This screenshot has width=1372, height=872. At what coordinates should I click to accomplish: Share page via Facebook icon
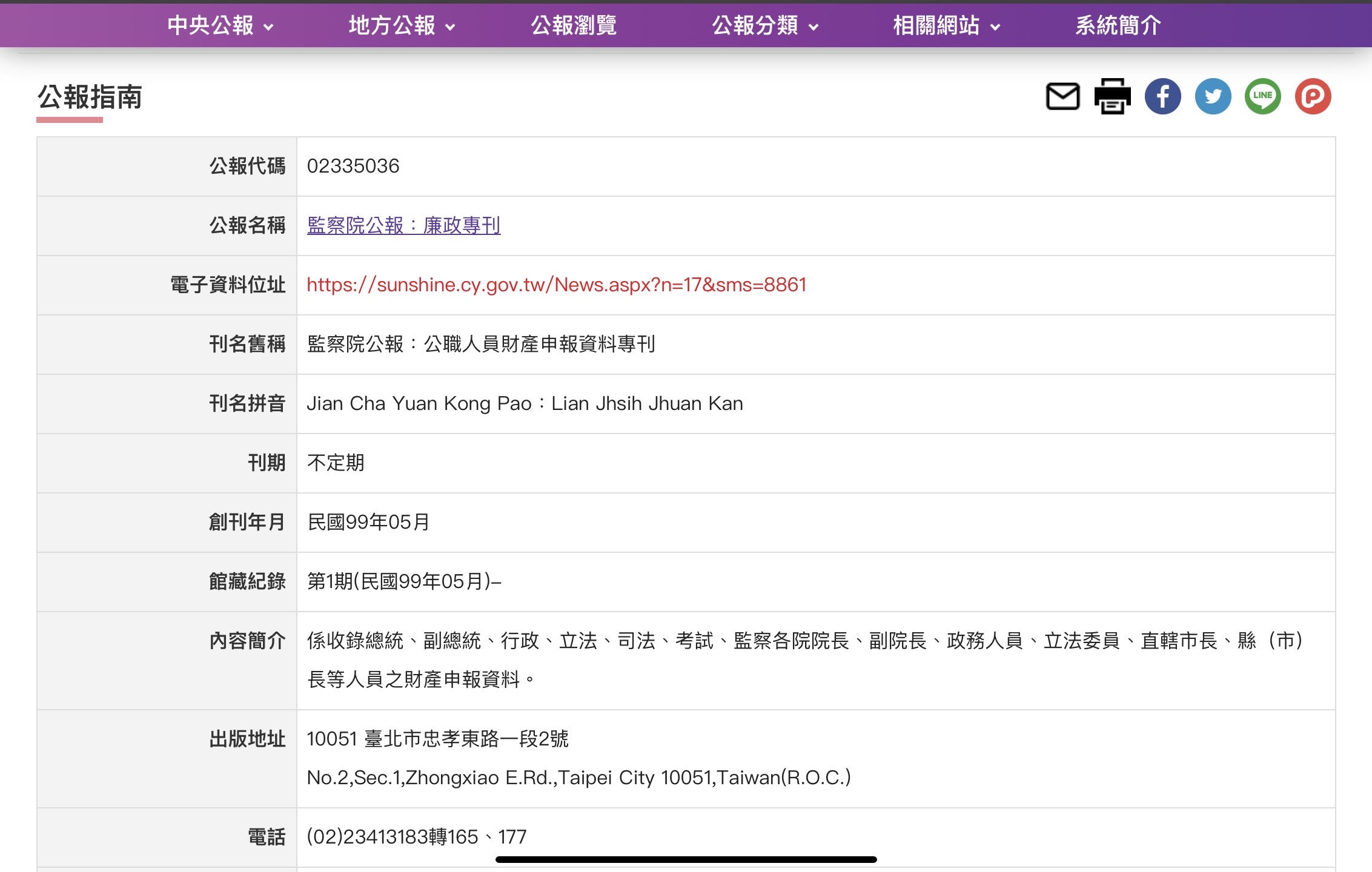[x=1162, y=97]
